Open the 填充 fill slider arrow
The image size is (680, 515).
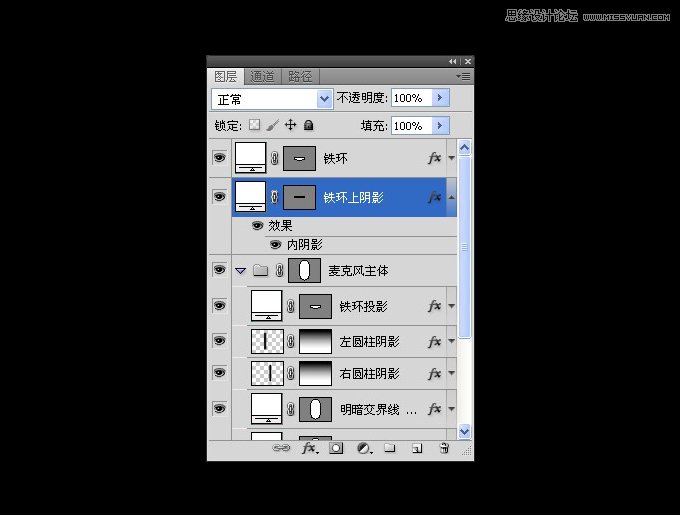tap(440, 126)
